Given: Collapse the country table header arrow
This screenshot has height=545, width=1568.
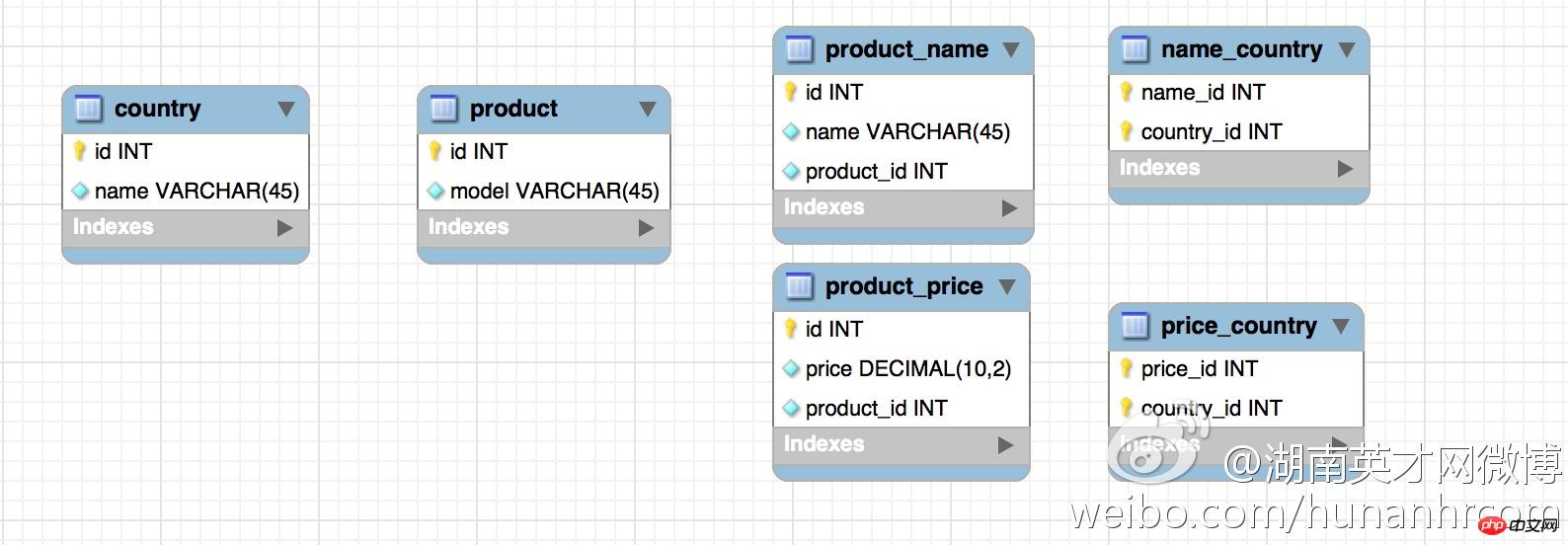Looking at the screenshot, I should (x=286, y=109).
